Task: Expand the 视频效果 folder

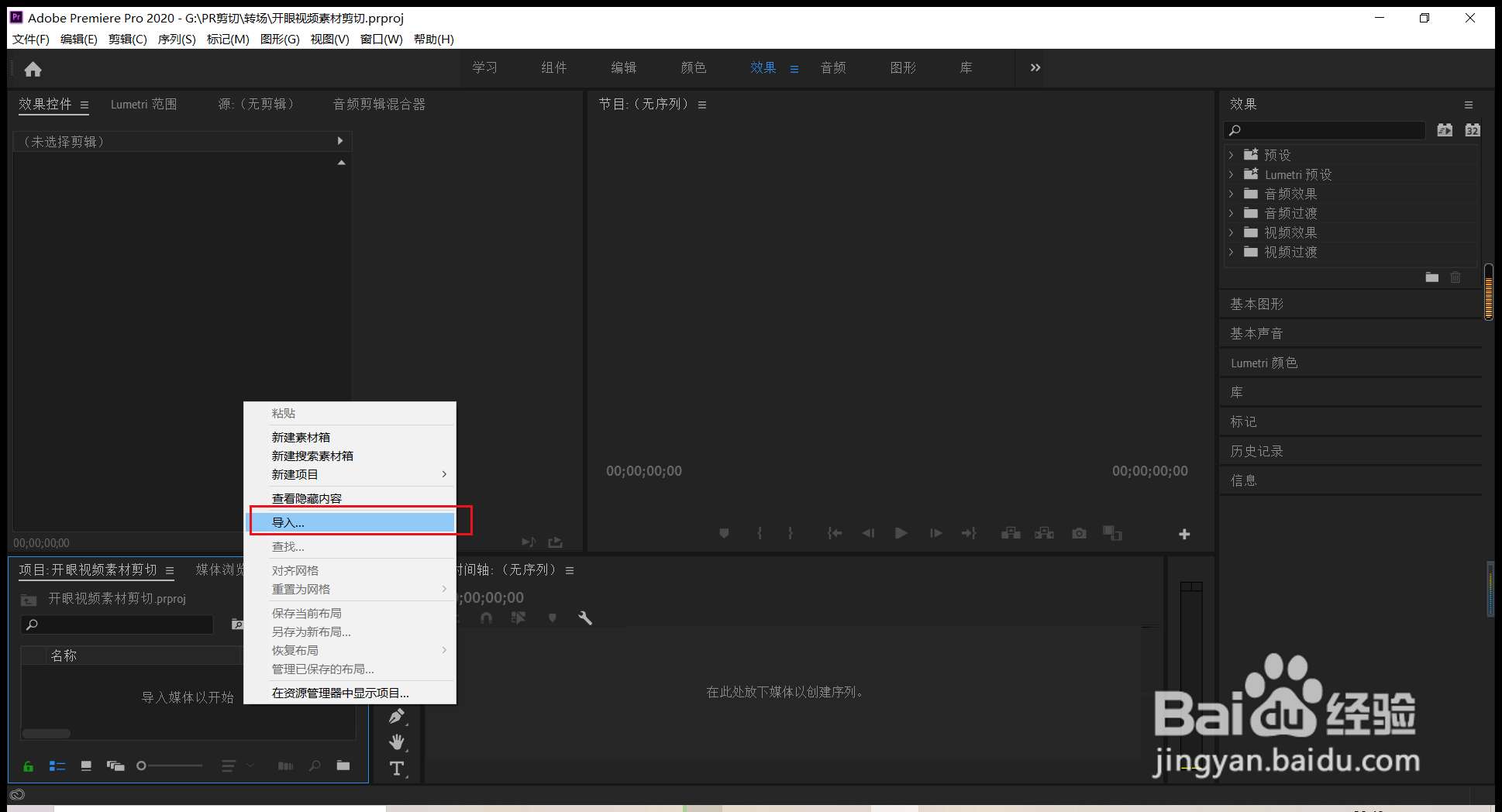Action: [x=1231, y=232]
